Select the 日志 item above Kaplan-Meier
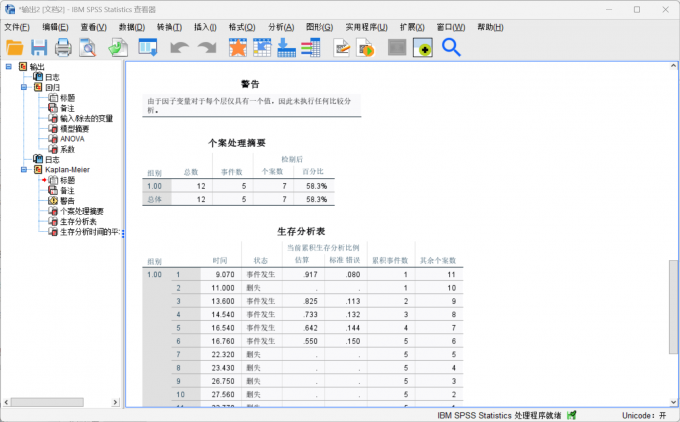Screen dimensions: 680x422 click(52, 160)
